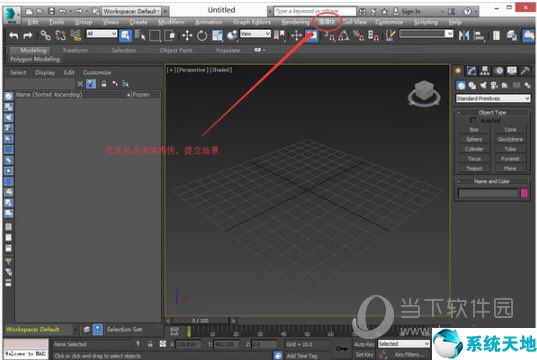Viewport: 537px width, 360px height.
Task: Click the help search keyword field
Action: click(x=315, y=11)
